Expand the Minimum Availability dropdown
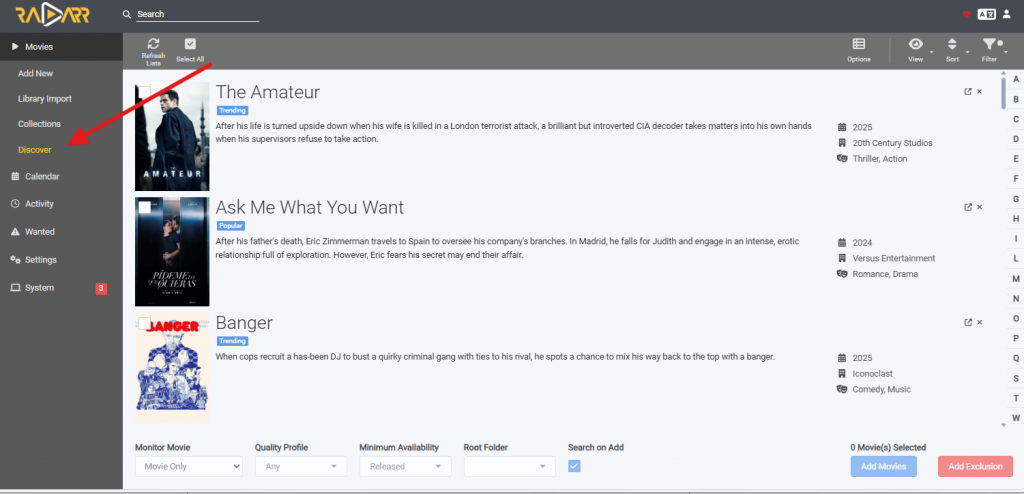 (x=405, y=467)
